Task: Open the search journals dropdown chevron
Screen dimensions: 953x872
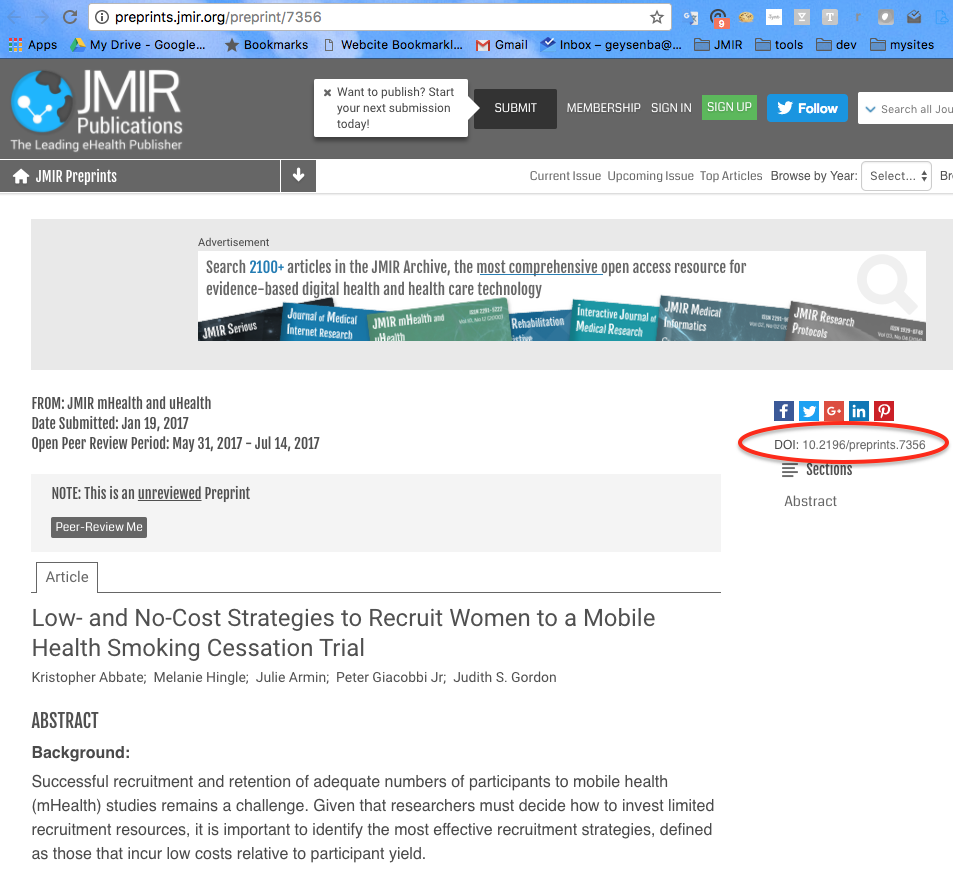Action: [870, 109]
